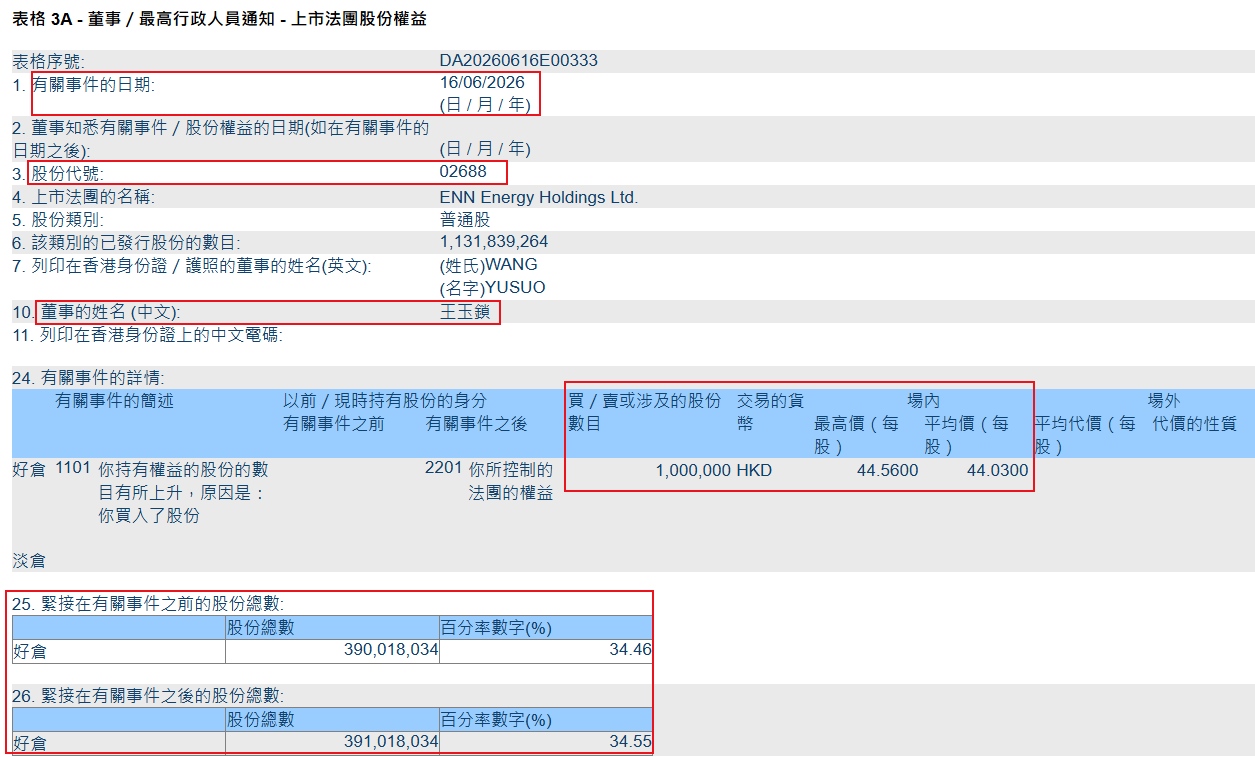Image resolution: width=1255 pixels, height=757 pixels.
Task: Click after-event total 391,018,034
Action: click(x=390, y=742)
